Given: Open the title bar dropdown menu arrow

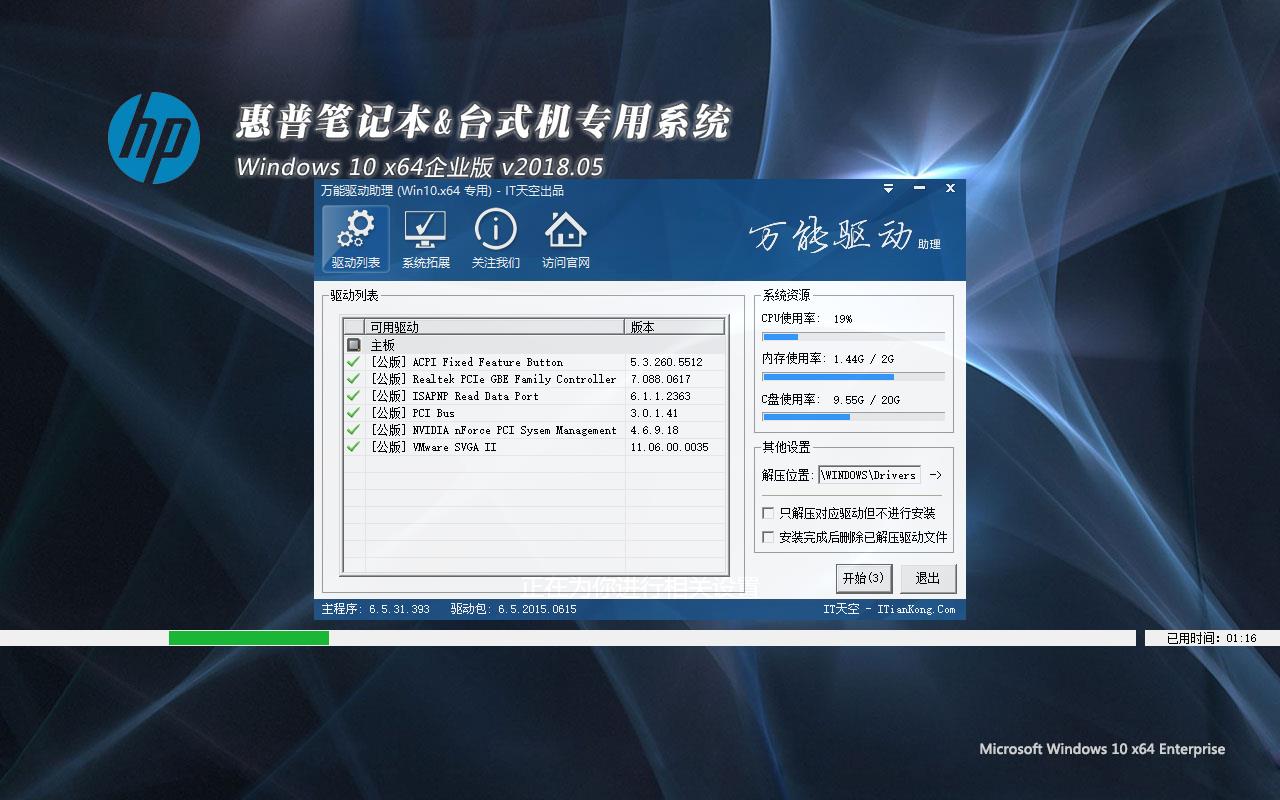Looking at the screenshot, I should 888,188.
